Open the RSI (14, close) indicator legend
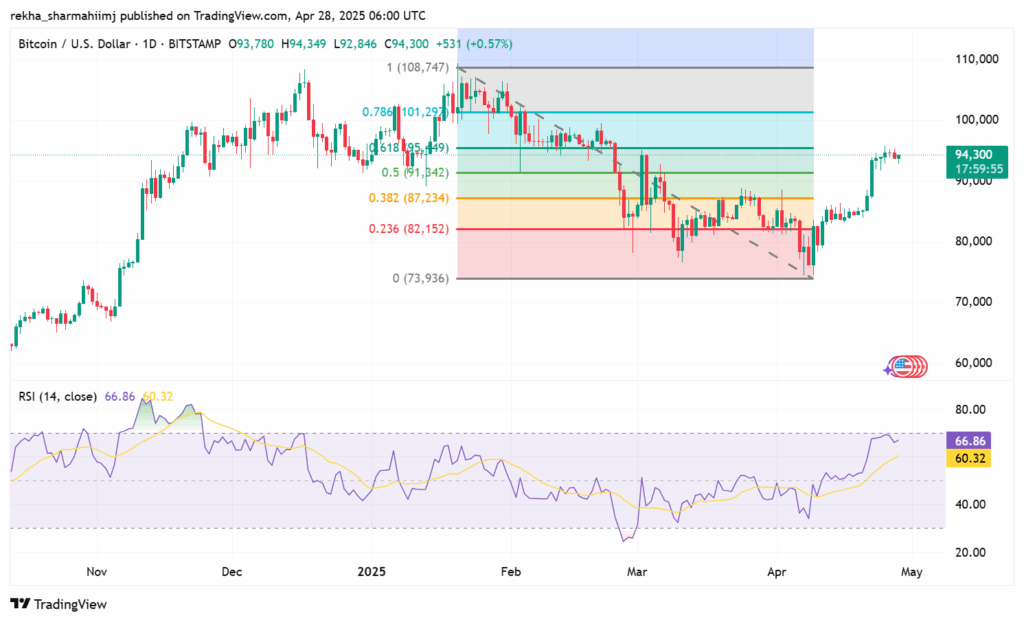This screenshot has height=622, width=1024. 56,397
